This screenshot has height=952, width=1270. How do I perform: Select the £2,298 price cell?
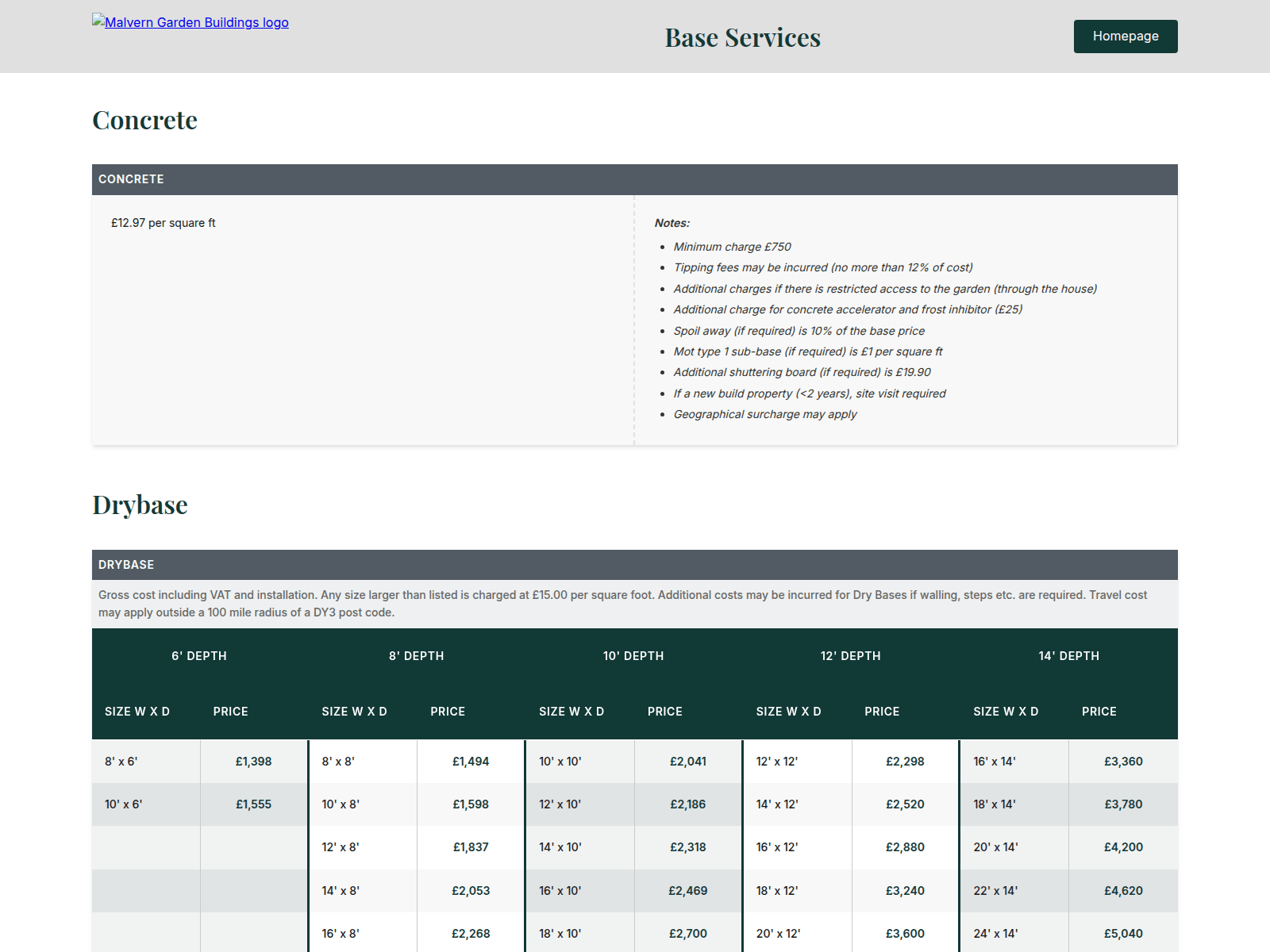point(906,762)
